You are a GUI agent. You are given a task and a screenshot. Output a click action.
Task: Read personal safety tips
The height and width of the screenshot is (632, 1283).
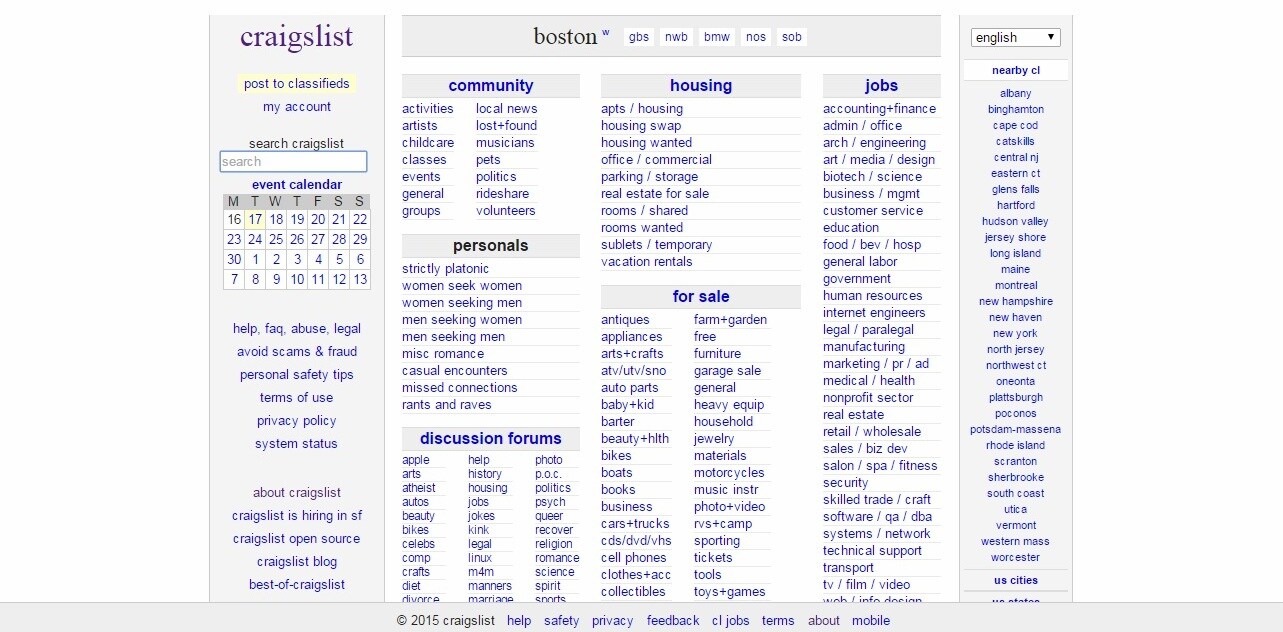coord(297,375)
